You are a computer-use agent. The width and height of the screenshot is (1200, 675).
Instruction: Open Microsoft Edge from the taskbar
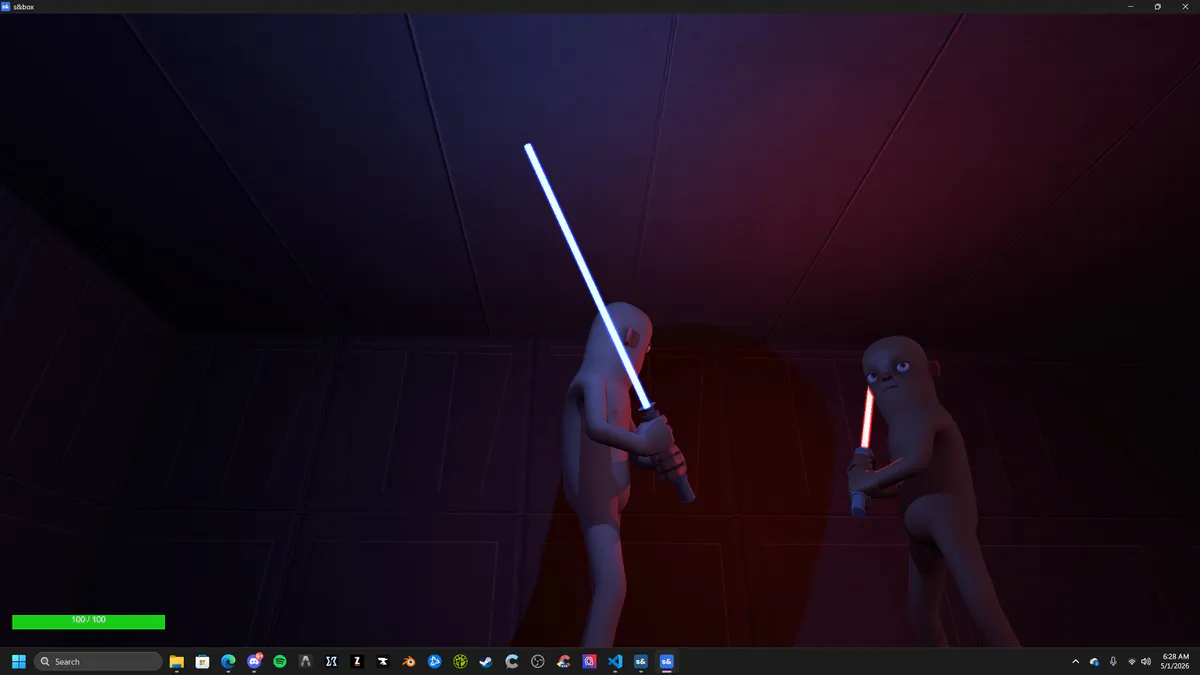[228, 661]
